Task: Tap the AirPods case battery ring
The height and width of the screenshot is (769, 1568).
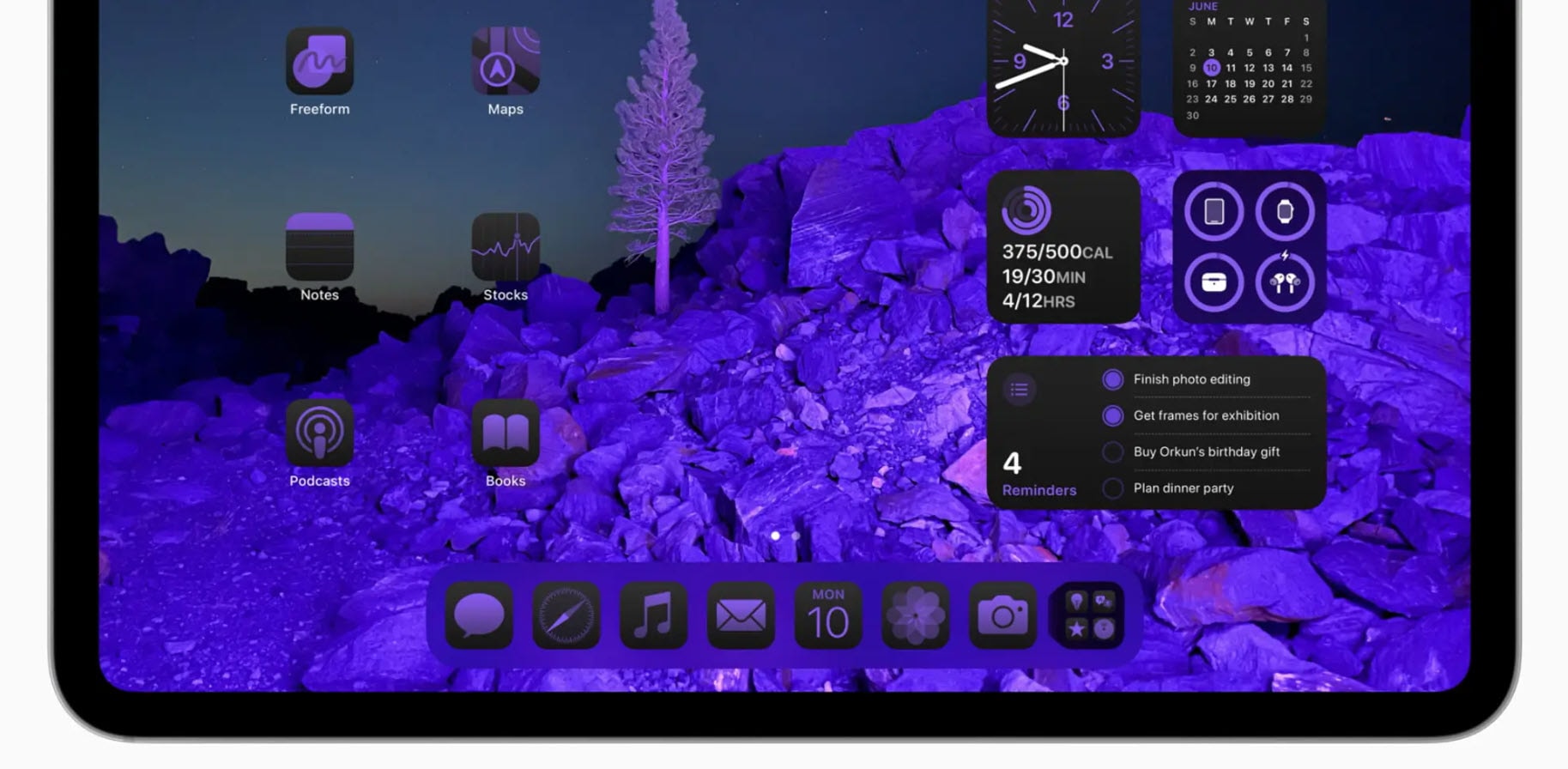Action: click(x=1214, y=282)
